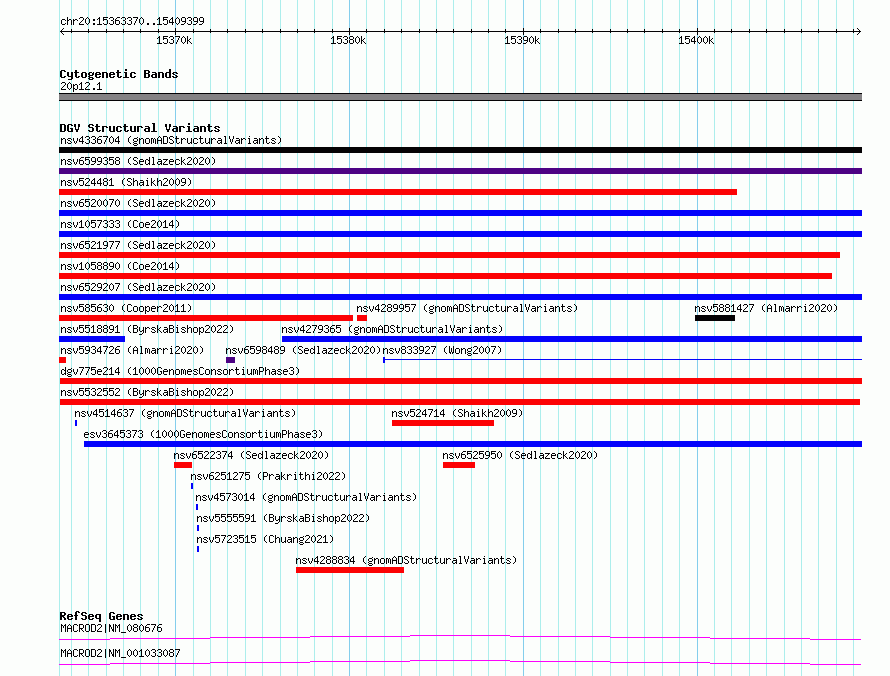
Task: Click the blue nsv4279365 variant bar
Action: pyautogui.click(x=572, y=339)
